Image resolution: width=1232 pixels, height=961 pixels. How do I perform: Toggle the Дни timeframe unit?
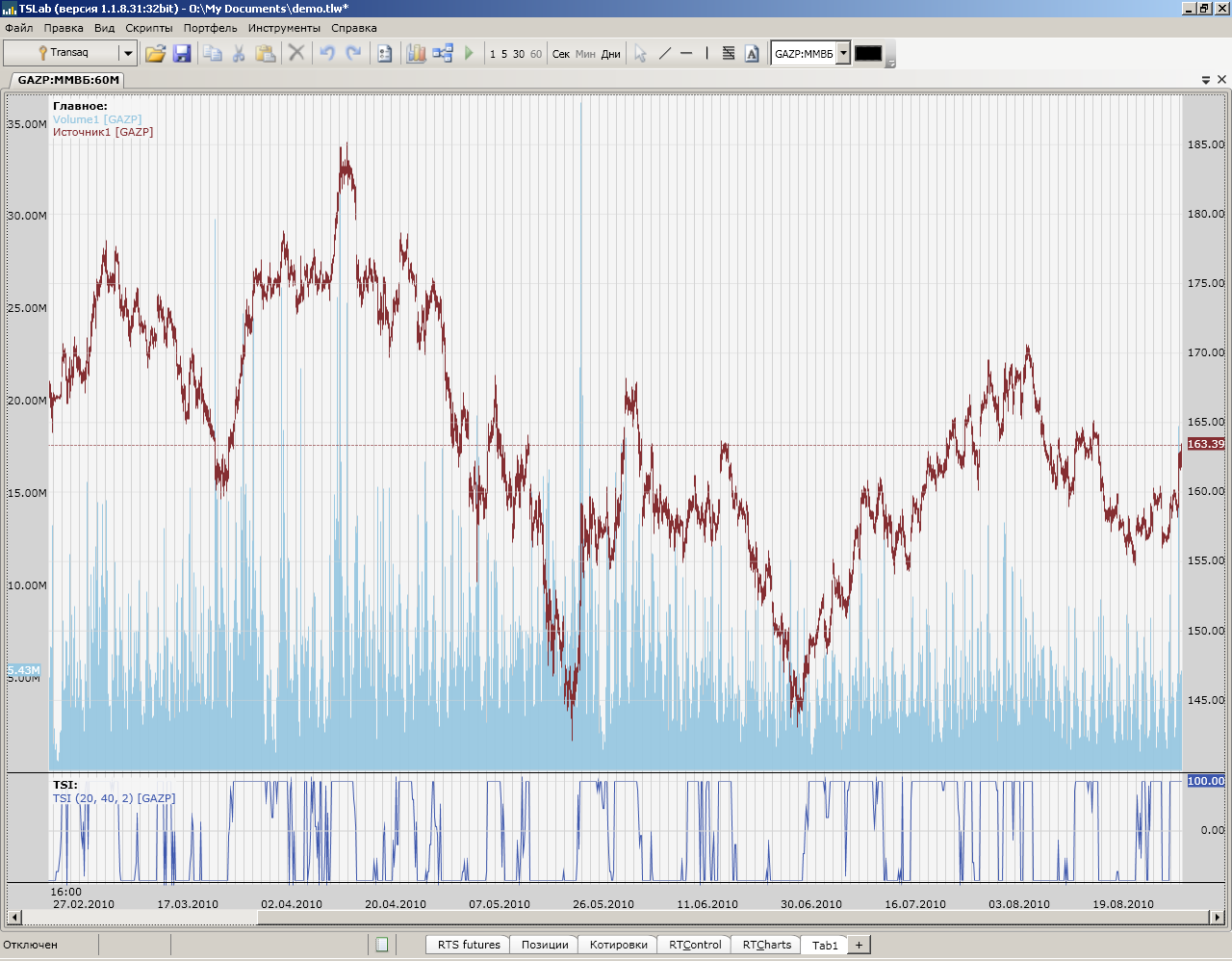point(611,54)
